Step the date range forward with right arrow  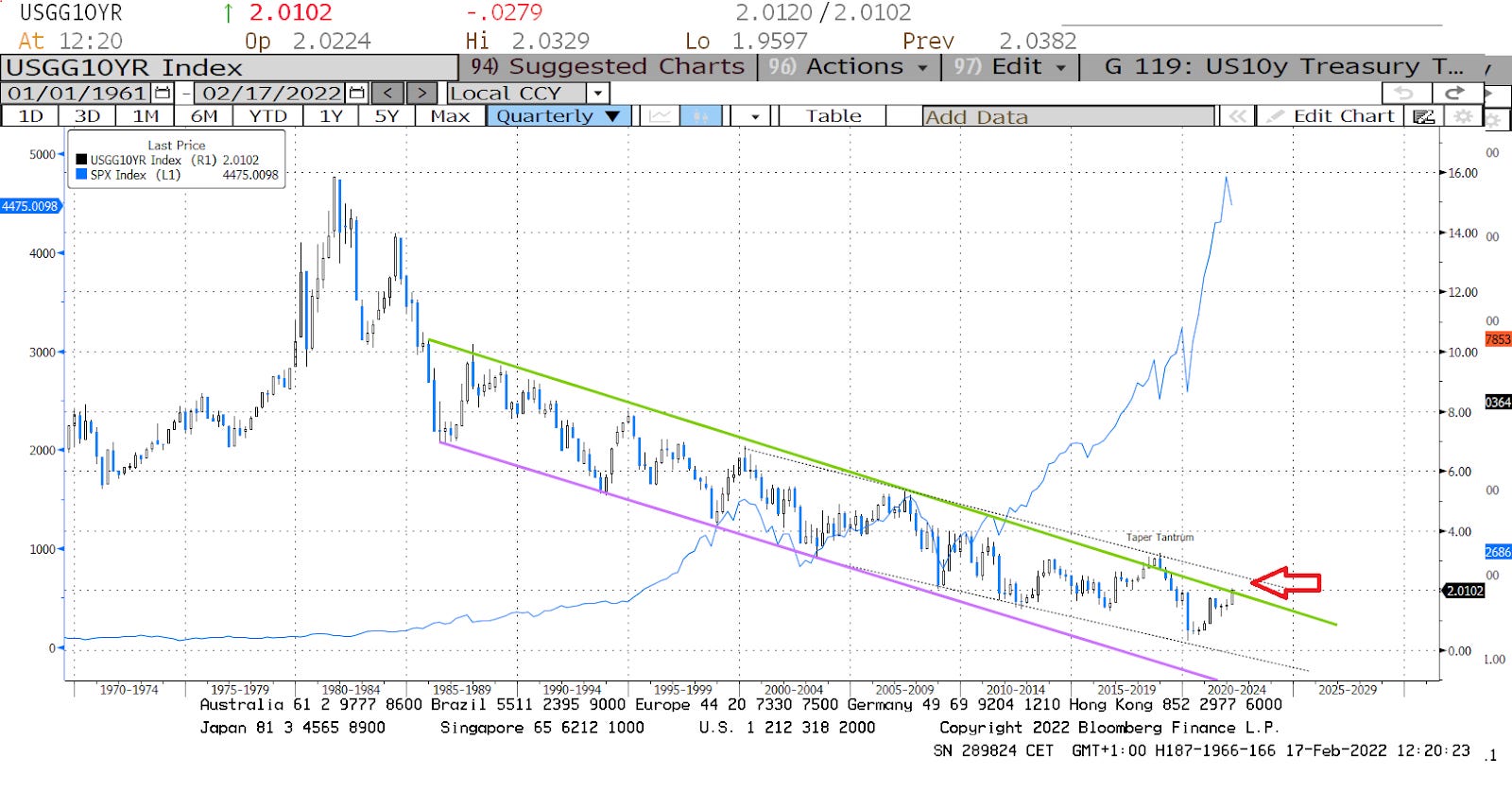pyautogui.click(x=422, y=93)
